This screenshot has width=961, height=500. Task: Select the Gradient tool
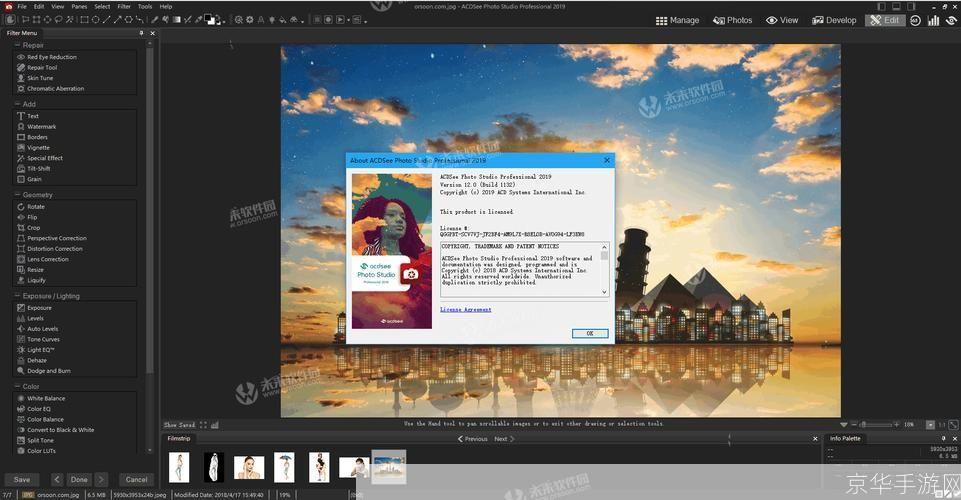(177, 20)
